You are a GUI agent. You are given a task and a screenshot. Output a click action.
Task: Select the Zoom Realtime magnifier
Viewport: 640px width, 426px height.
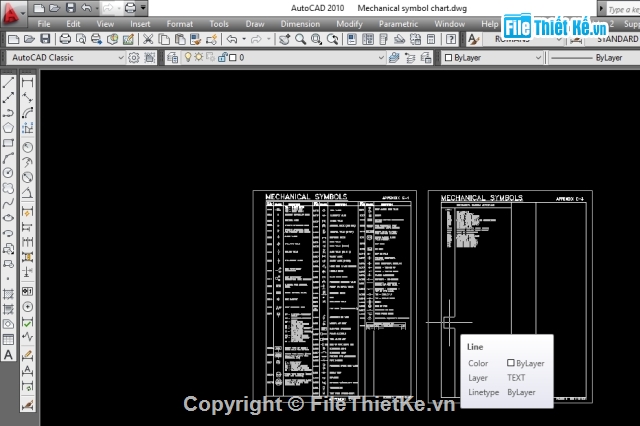(x=300, y=39)
